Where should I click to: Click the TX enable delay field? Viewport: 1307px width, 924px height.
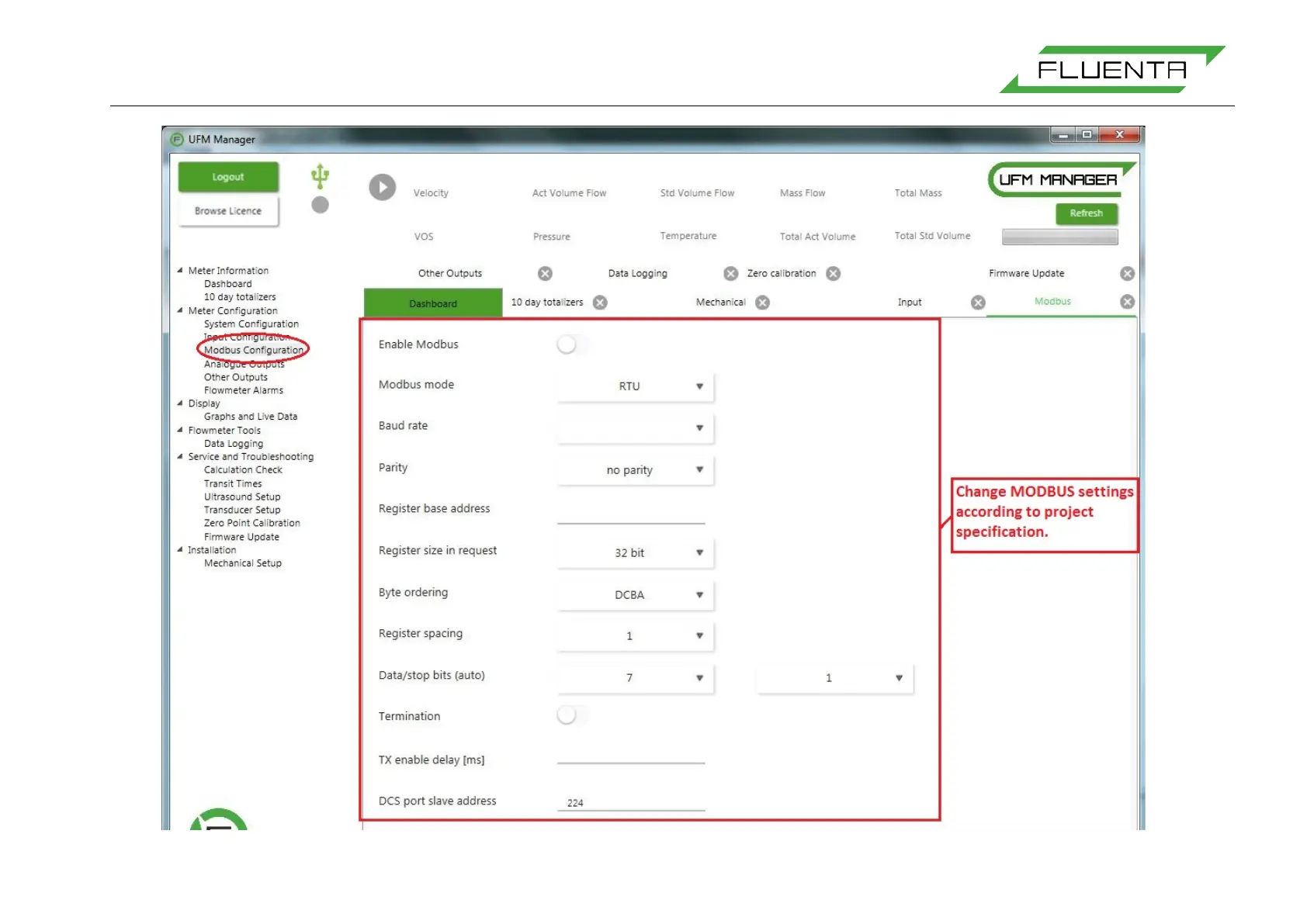tap(631, 753)
